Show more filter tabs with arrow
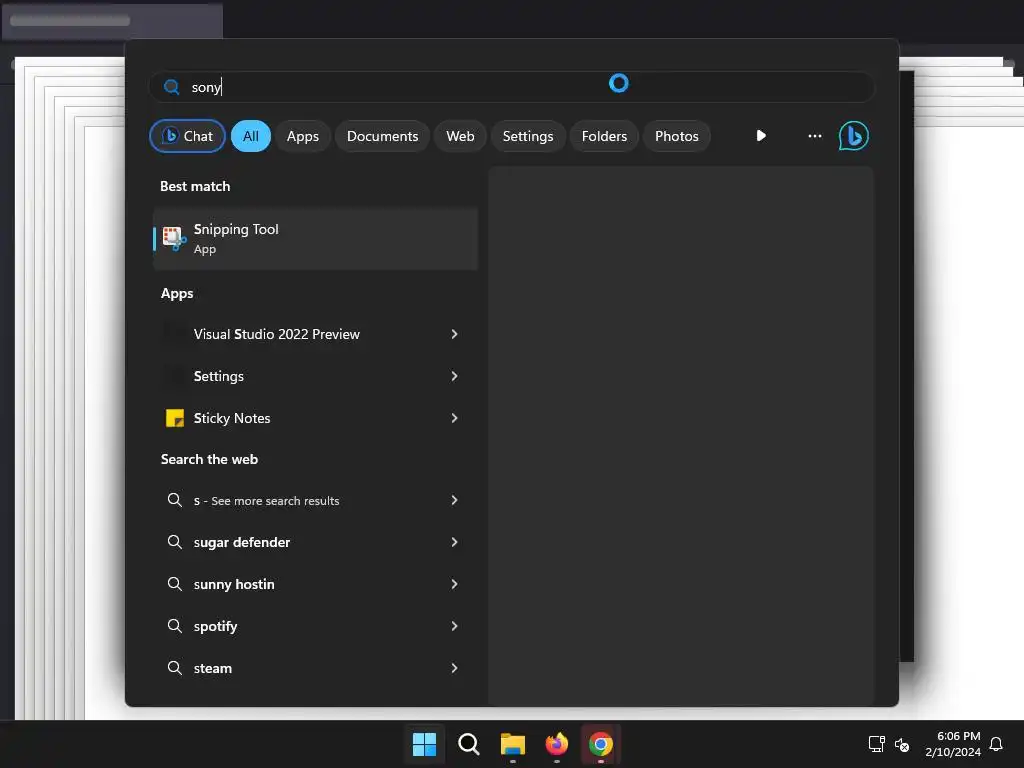 [761, 136]
